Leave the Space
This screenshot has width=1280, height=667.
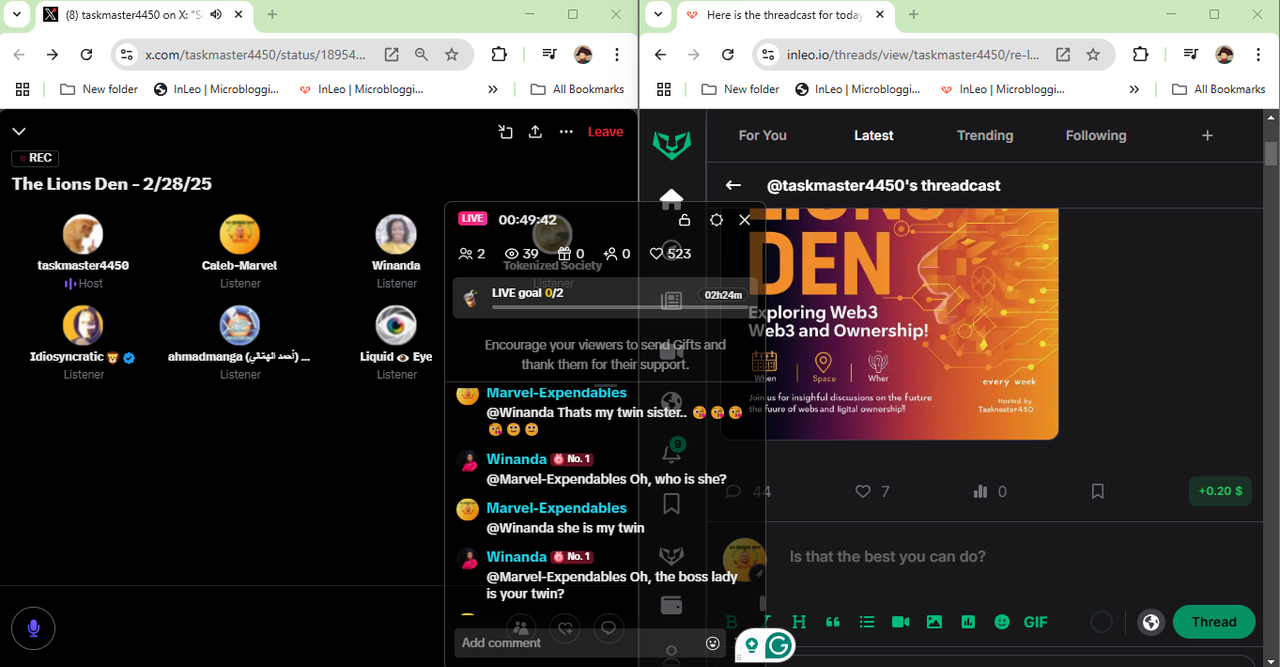[x=605, y=131]
